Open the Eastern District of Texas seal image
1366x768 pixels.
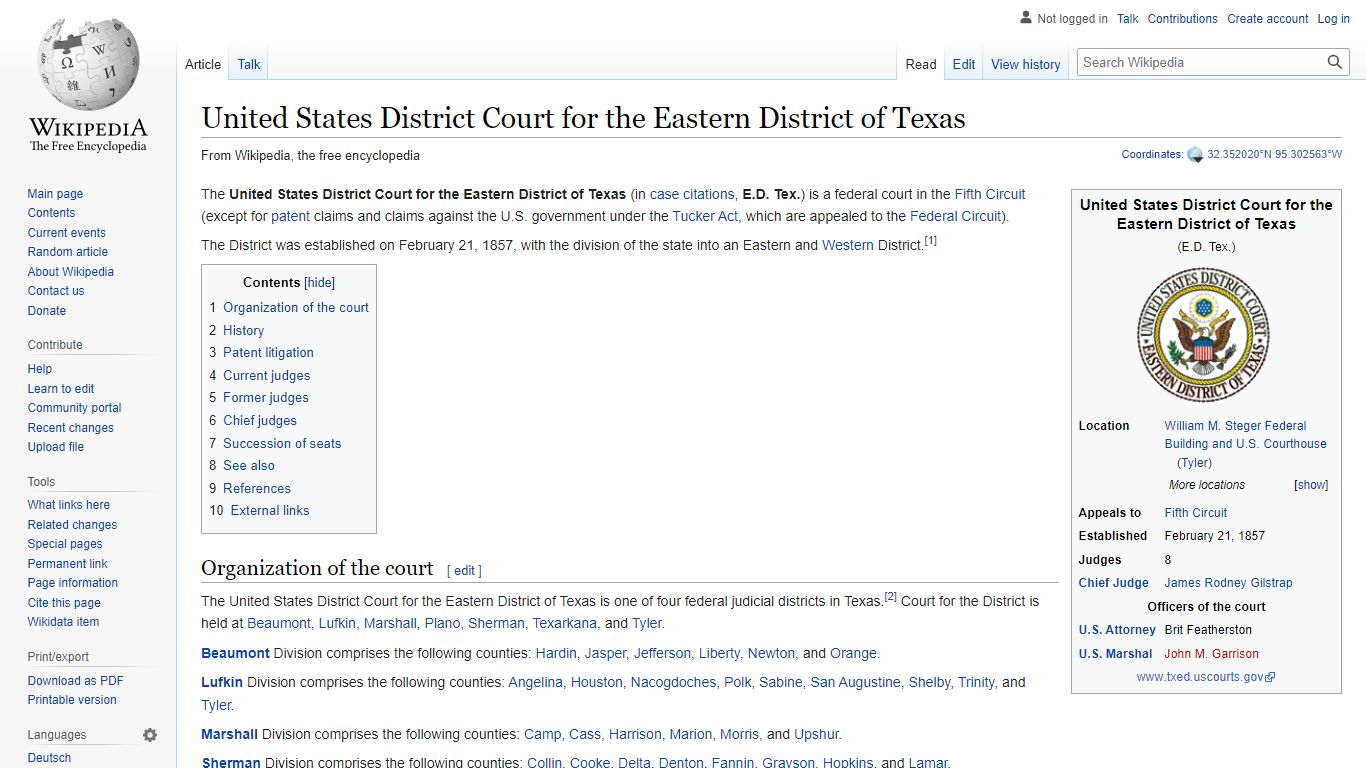(1203, 334)
